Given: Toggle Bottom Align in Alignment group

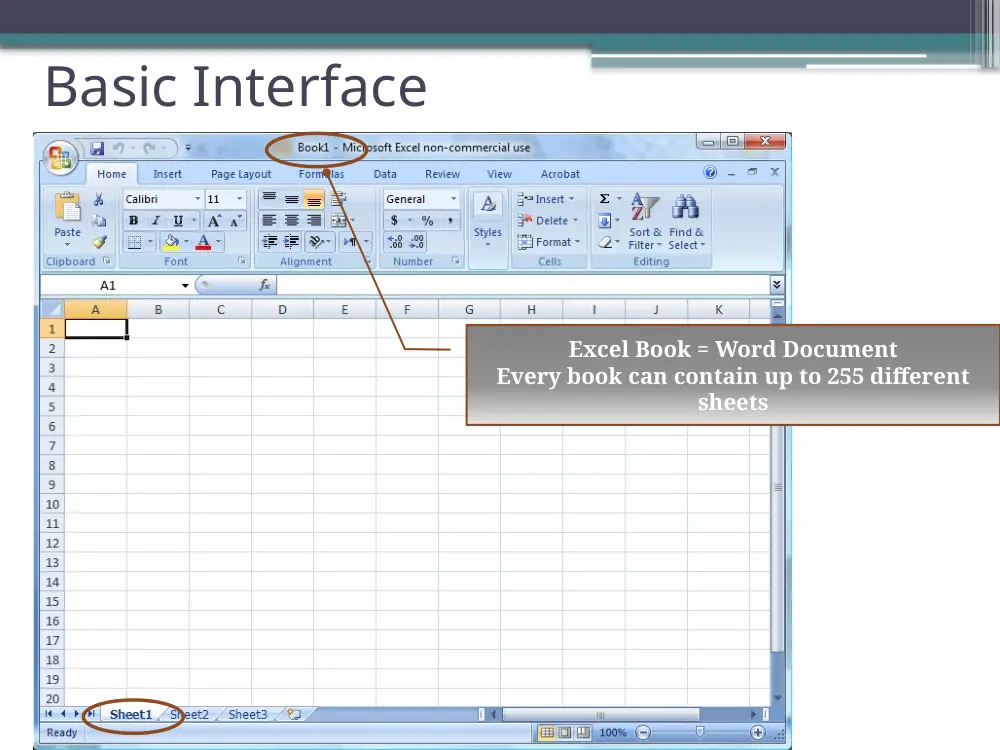Looking at the screenshot, I should click(314, 200).
